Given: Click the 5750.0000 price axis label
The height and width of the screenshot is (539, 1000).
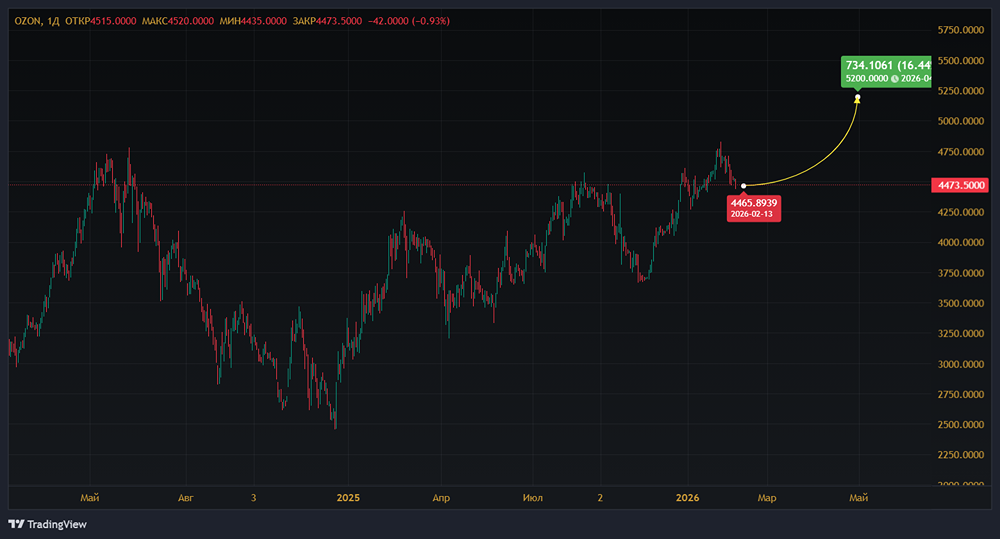Looking at the screenshot, I should pyautogui.click(x=960, y=30).
